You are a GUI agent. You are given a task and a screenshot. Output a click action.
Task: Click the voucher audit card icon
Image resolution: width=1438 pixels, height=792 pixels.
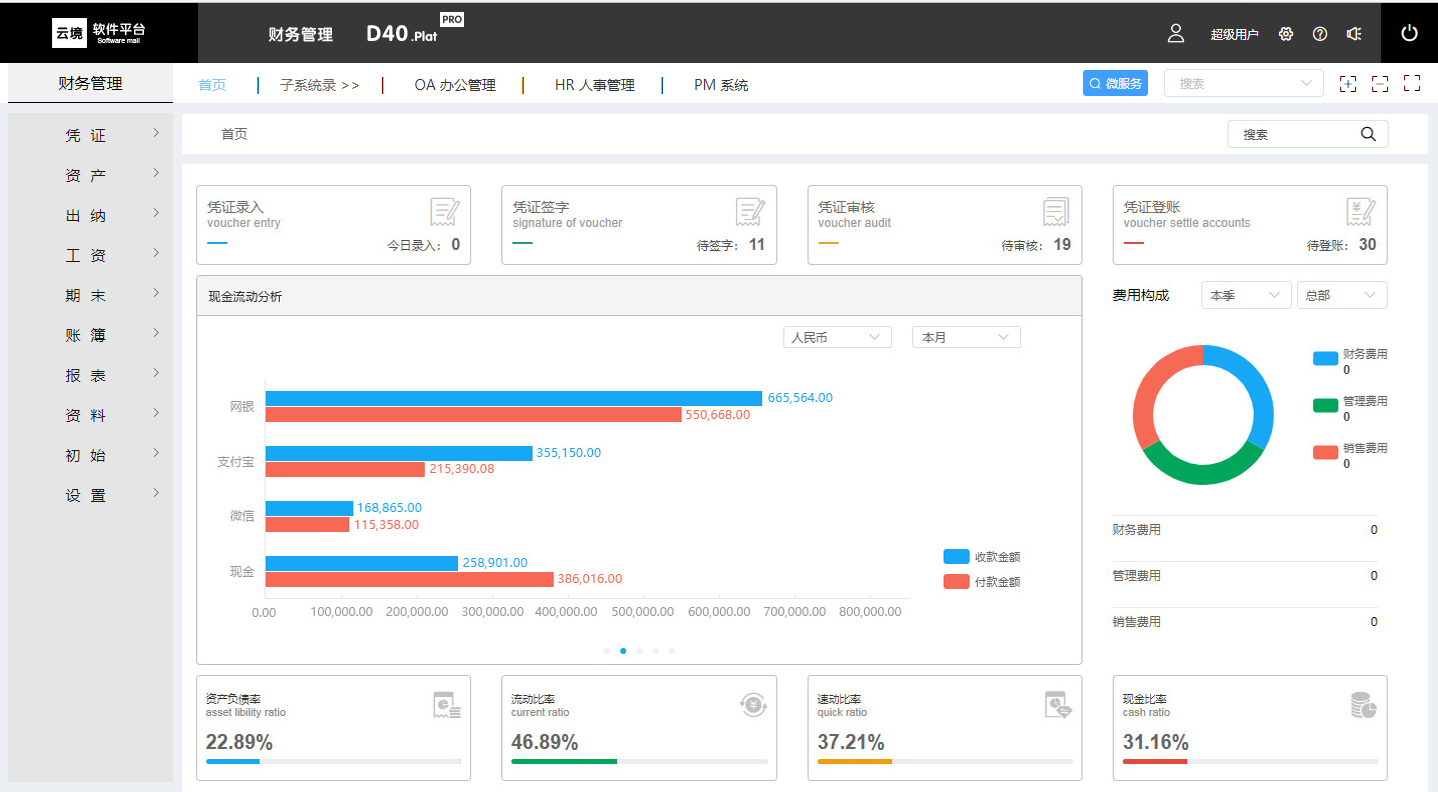pyautogui.click(x=1055, y=212)
